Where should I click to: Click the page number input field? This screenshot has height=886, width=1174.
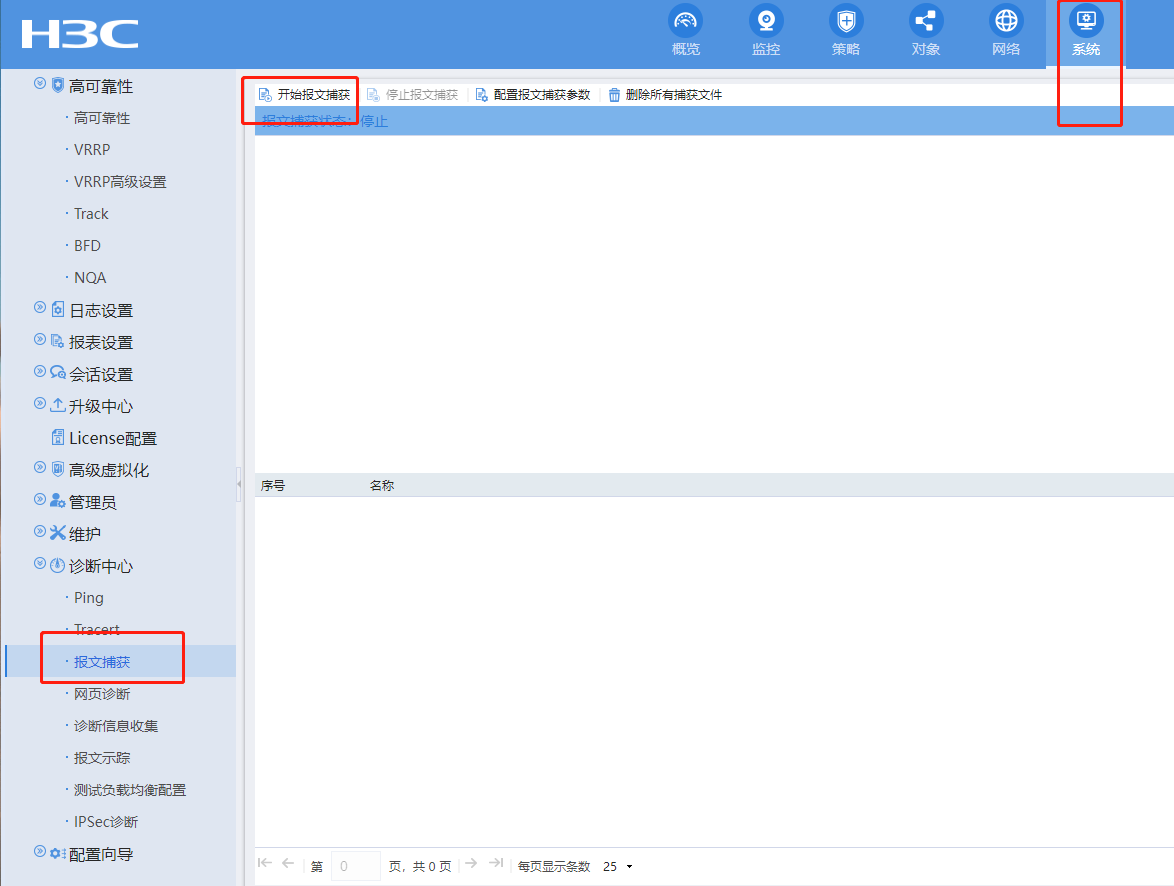click(x=356, y=867)
